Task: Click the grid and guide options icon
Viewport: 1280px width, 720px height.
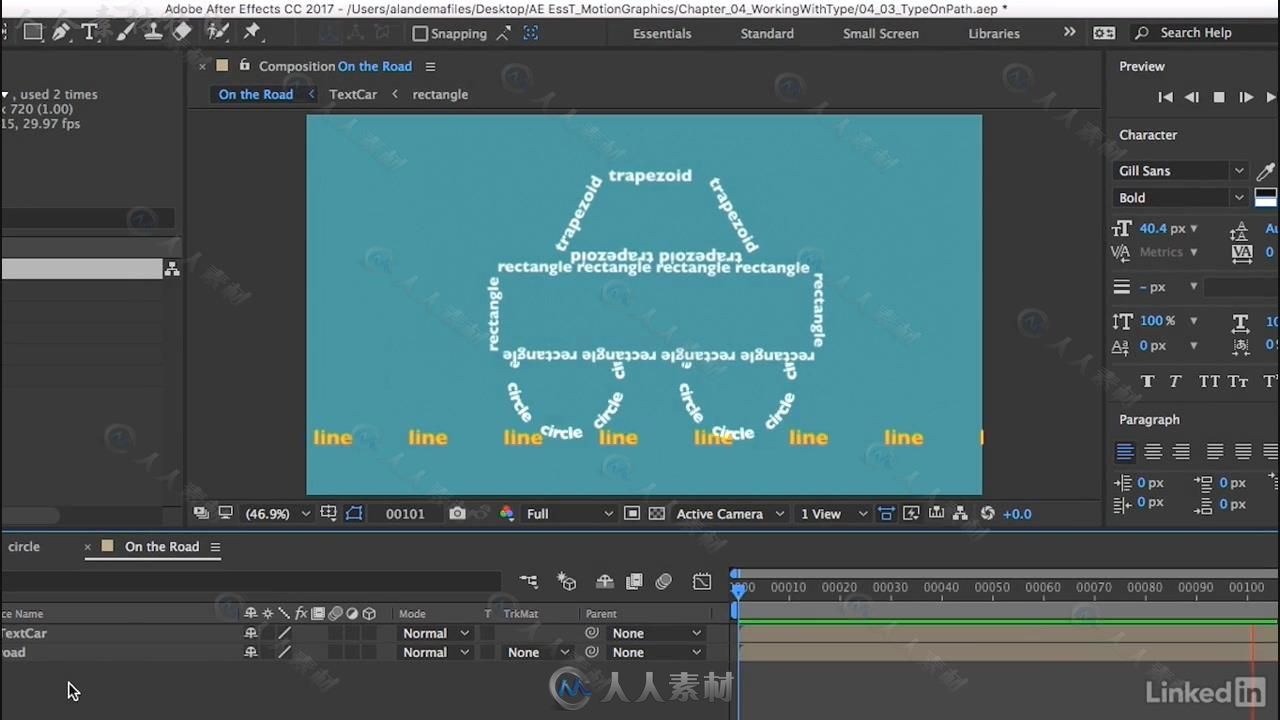Action: point(329,513)
